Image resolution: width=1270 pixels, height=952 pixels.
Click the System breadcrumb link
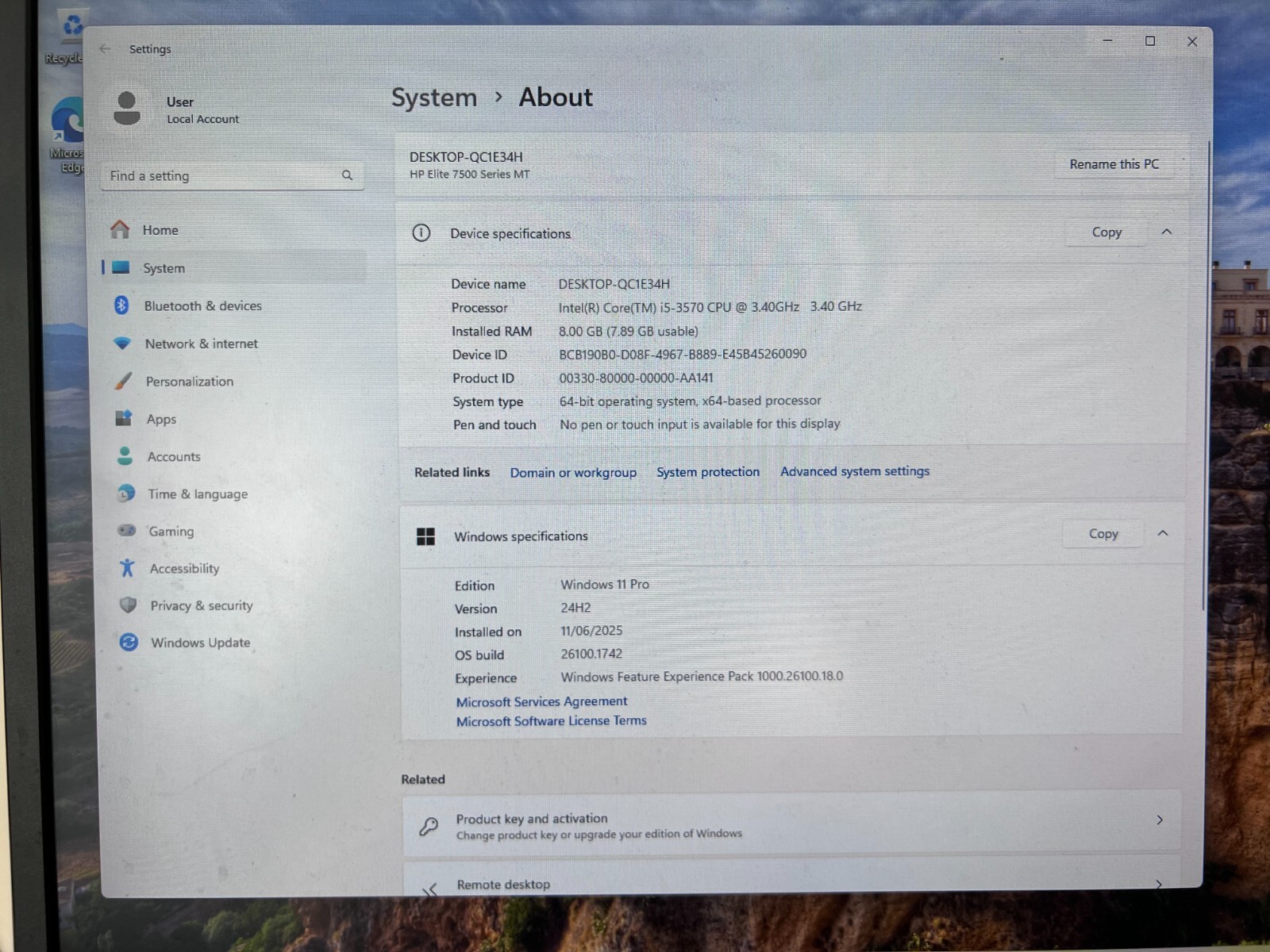[x=434, y=98]
